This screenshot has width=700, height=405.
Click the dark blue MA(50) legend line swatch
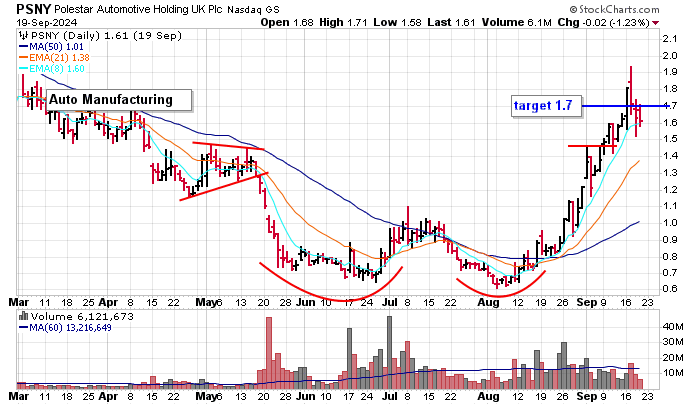pyautogui.click(x=23, y=47)
